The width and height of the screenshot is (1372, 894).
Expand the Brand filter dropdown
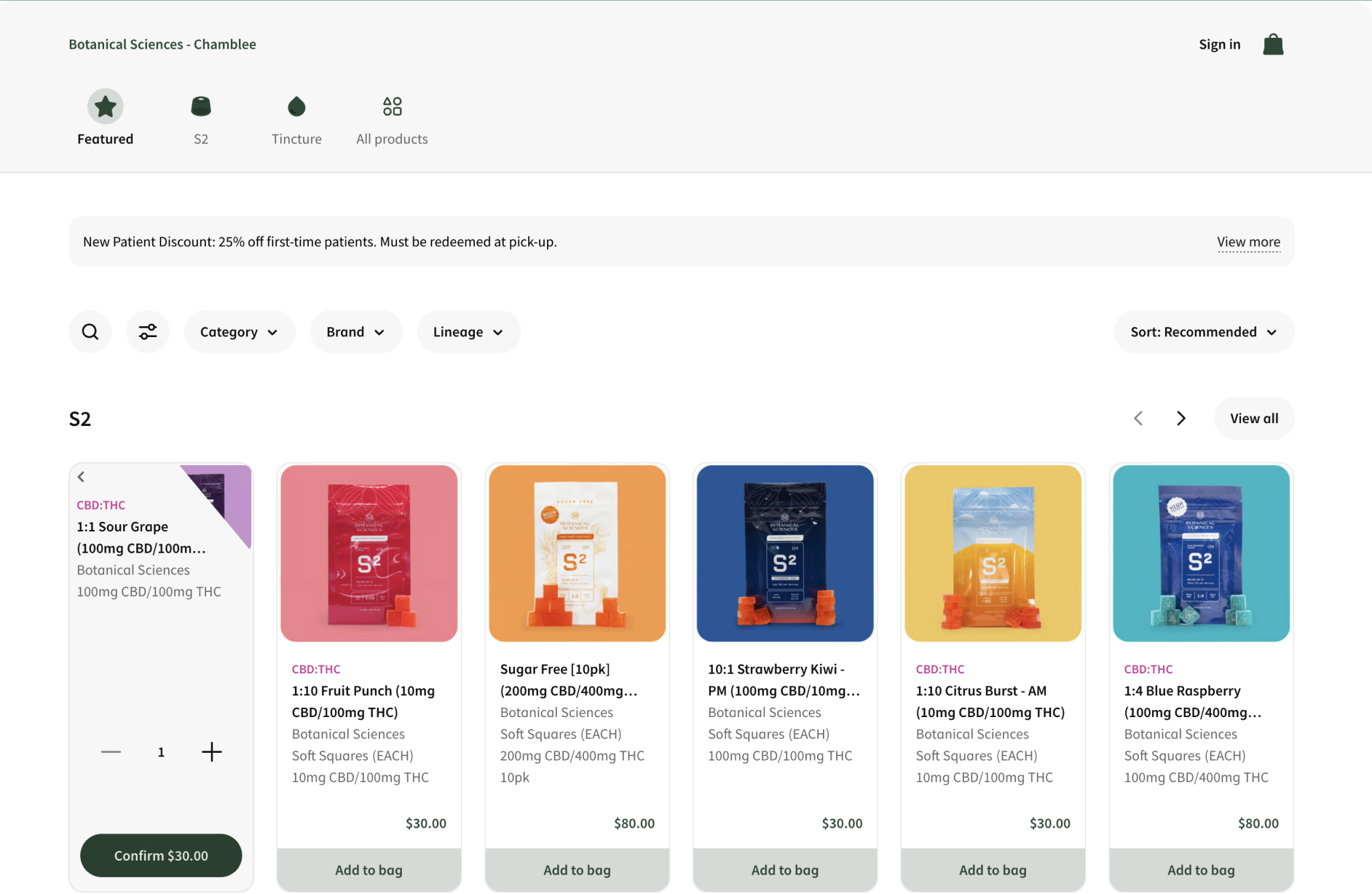[356, 332]
